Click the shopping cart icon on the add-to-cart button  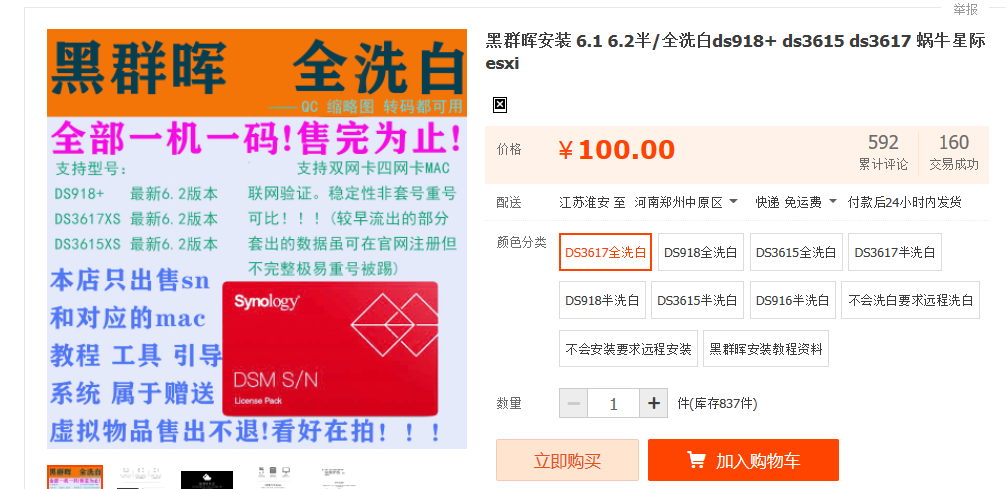point(696,459)
